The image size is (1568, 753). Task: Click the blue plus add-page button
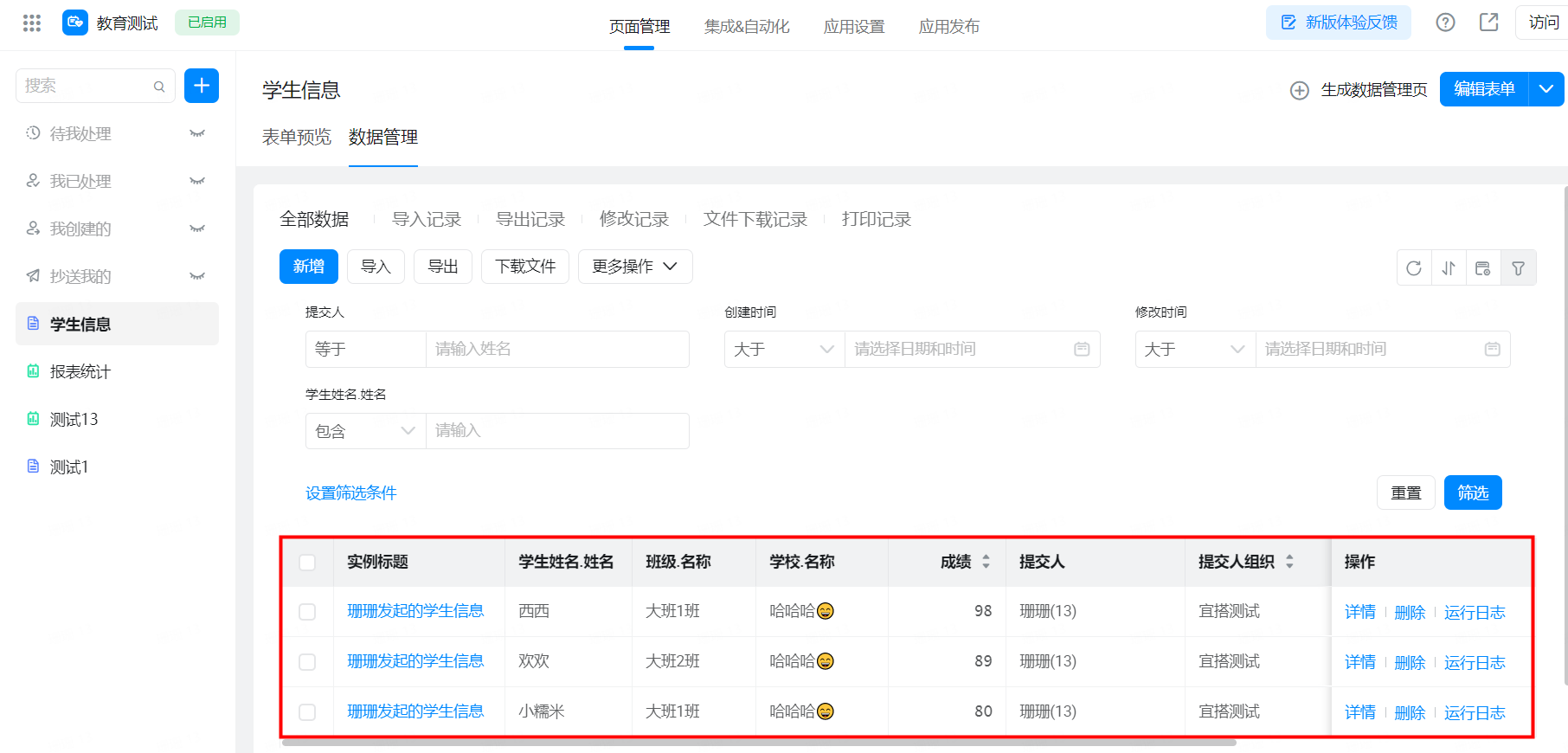click(x=202, y=86)
